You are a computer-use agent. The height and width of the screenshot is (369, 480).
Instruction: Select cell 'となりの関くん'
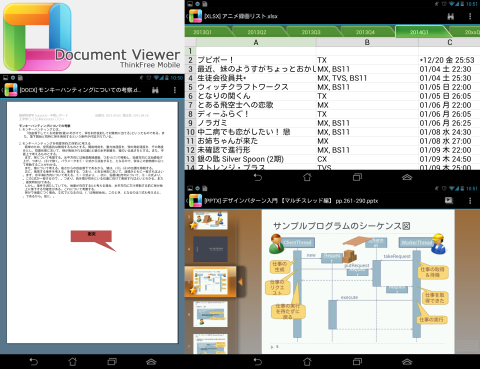[x=256, y=96]
